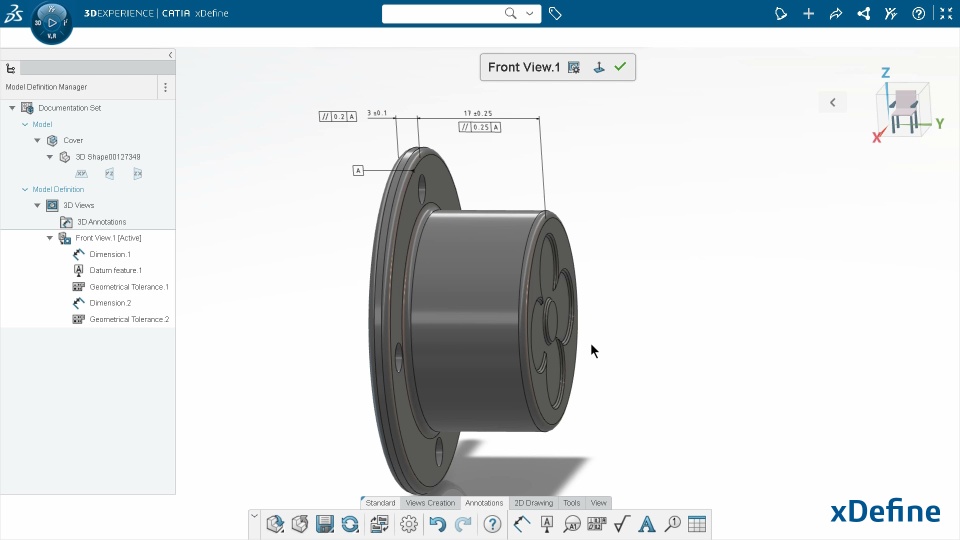Click the plus add icon in the top bar

(808, 13)
